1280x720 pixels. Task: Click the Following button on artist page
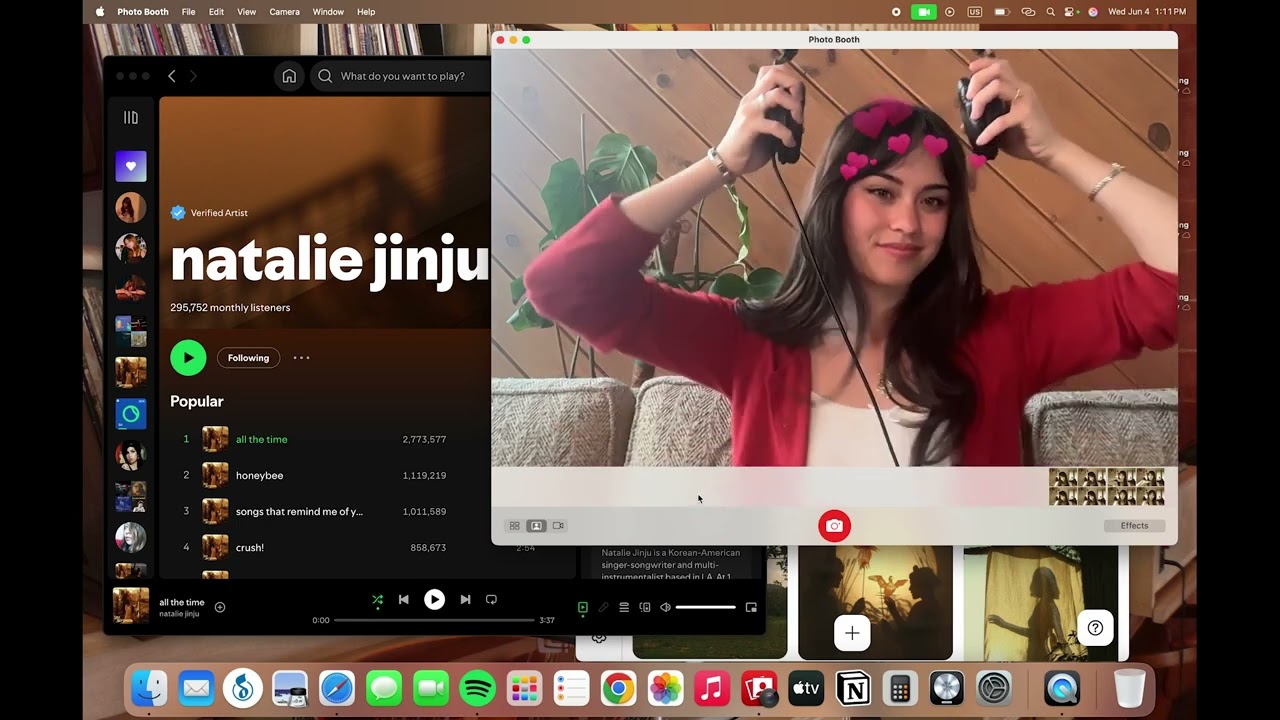coord(248,358)
